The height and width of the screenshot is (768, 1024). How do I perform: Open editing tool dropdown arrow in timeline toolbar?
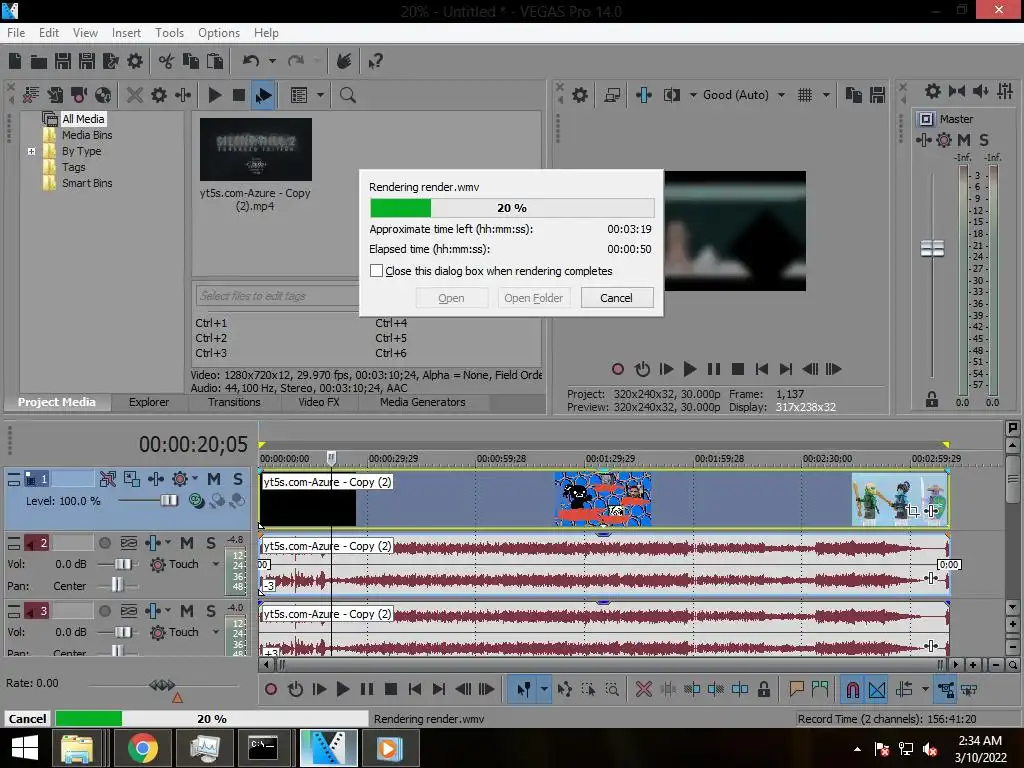click(x=543, y=689)
